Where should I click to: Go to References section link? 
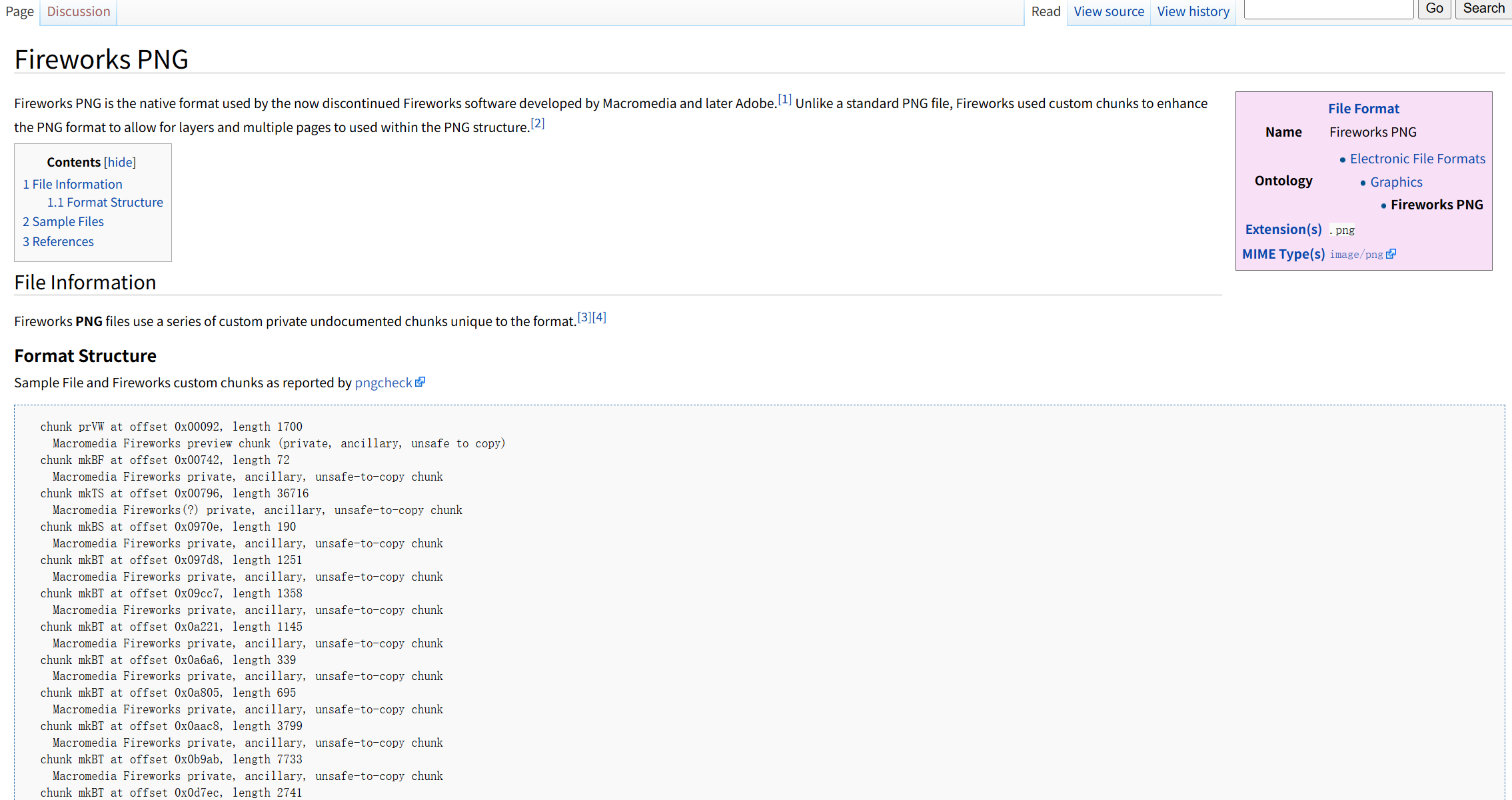(58, 241)
